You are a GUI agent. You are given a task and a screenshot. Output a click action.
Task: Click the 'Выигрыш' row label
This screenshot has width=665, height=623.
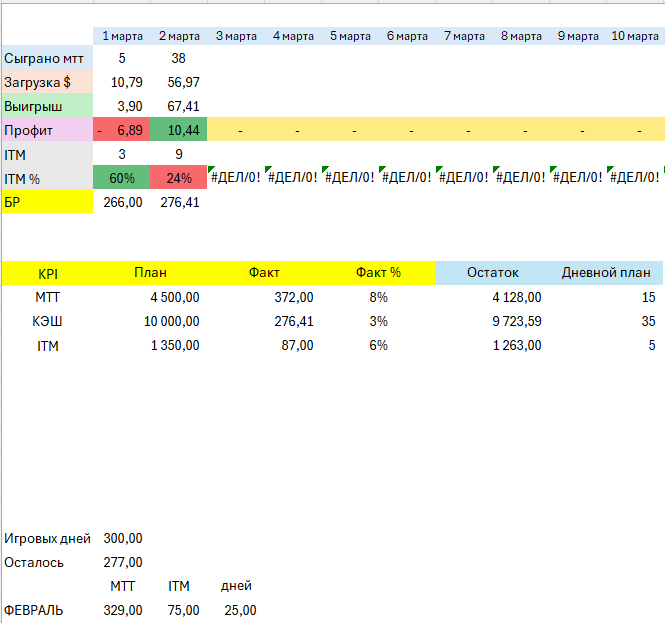click(48, 106)
